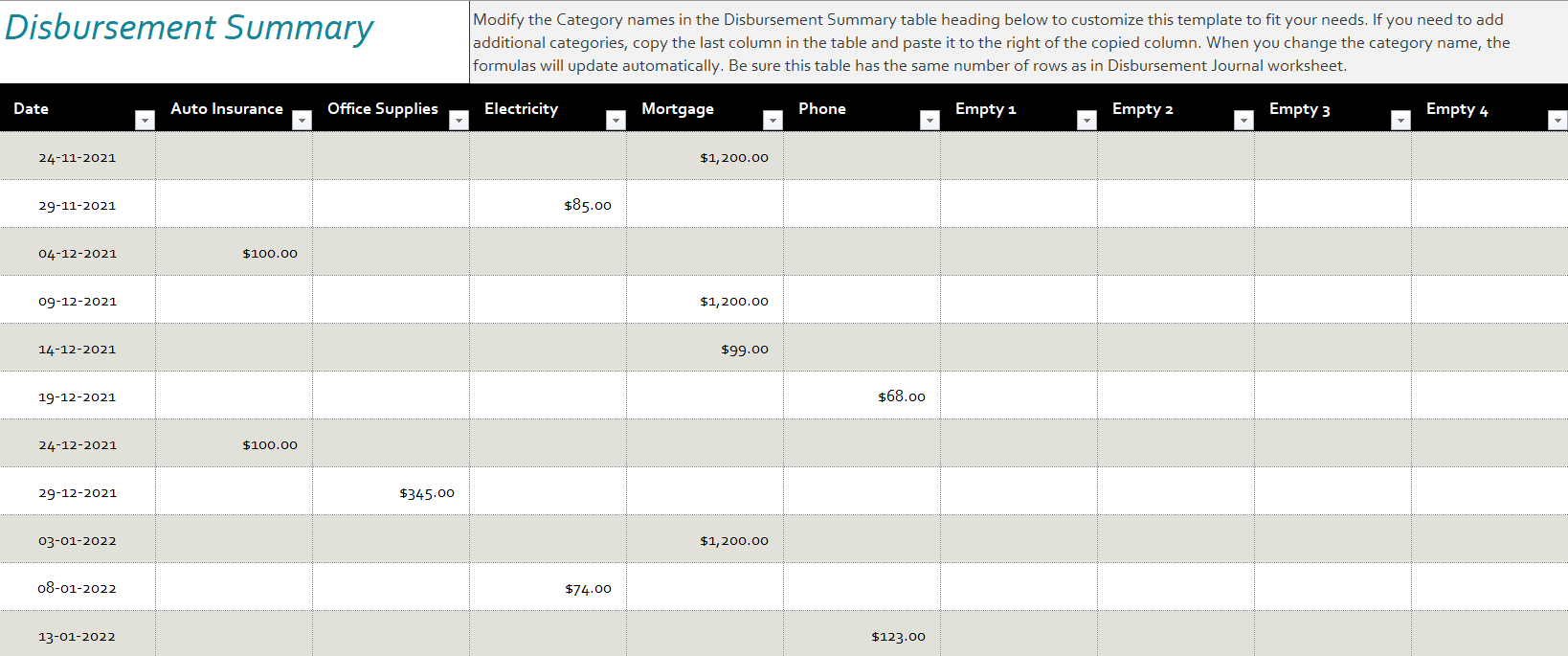Image resolution: width=1568 pixels, height=656 pixels.
Task: Select the $74.00 Electricity cell
Action: click(549, 587)
